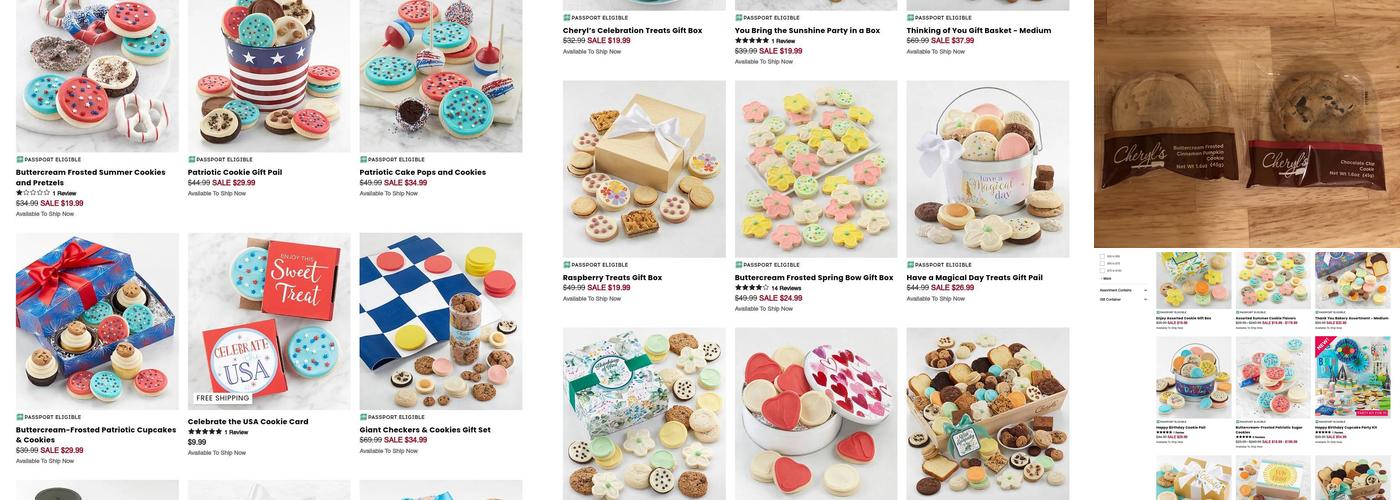This screenshot has height=500, width=1400.
Task: Check the second price range checkbox in filter sidebar
Action: point(1102,264)
